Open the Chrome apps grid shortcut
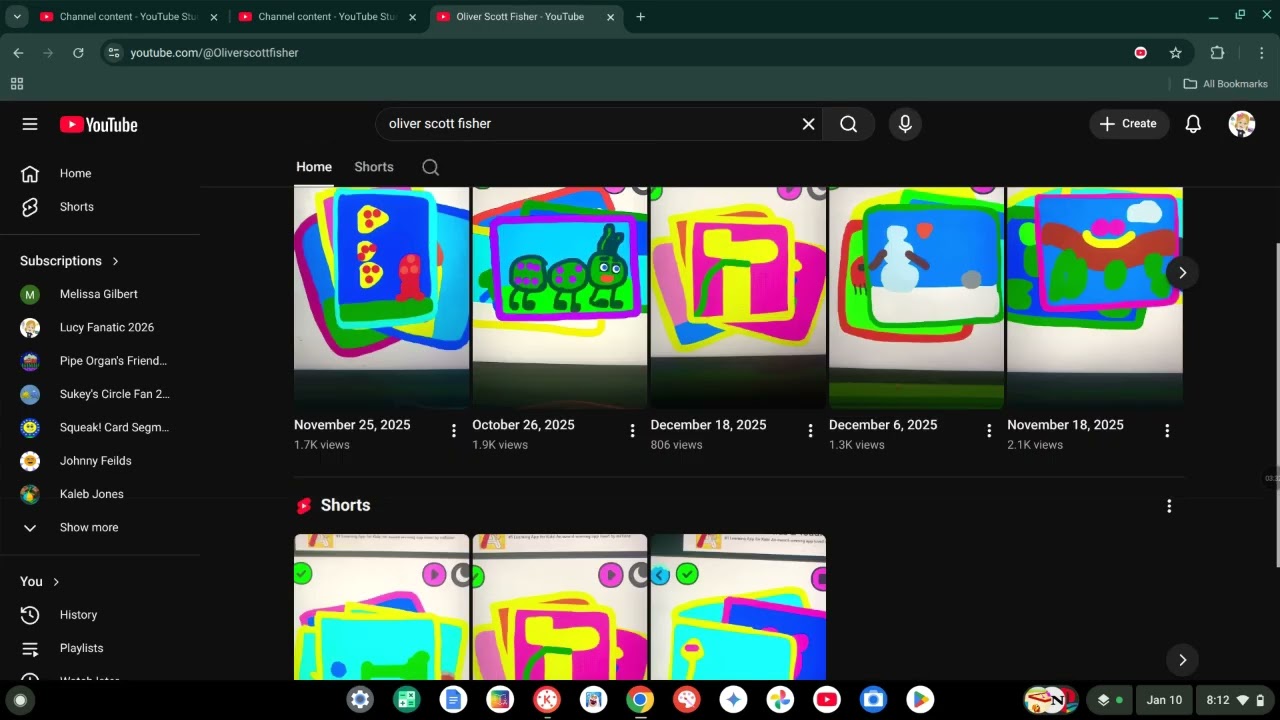This screenshot has width=1280, height=720. [x=17, y=84]
